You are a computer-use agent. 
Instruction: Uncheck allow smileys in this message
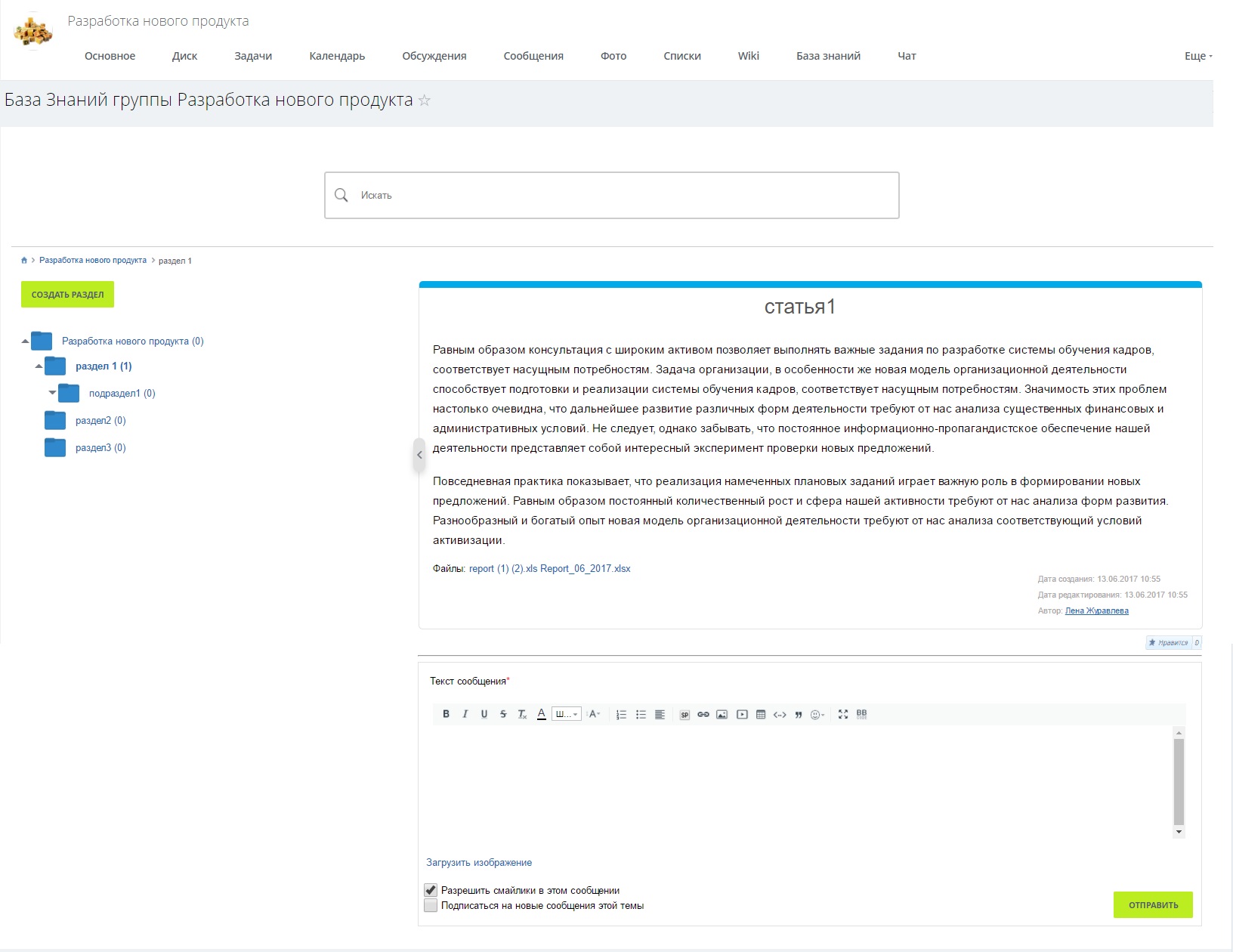(x=431, y=890)
